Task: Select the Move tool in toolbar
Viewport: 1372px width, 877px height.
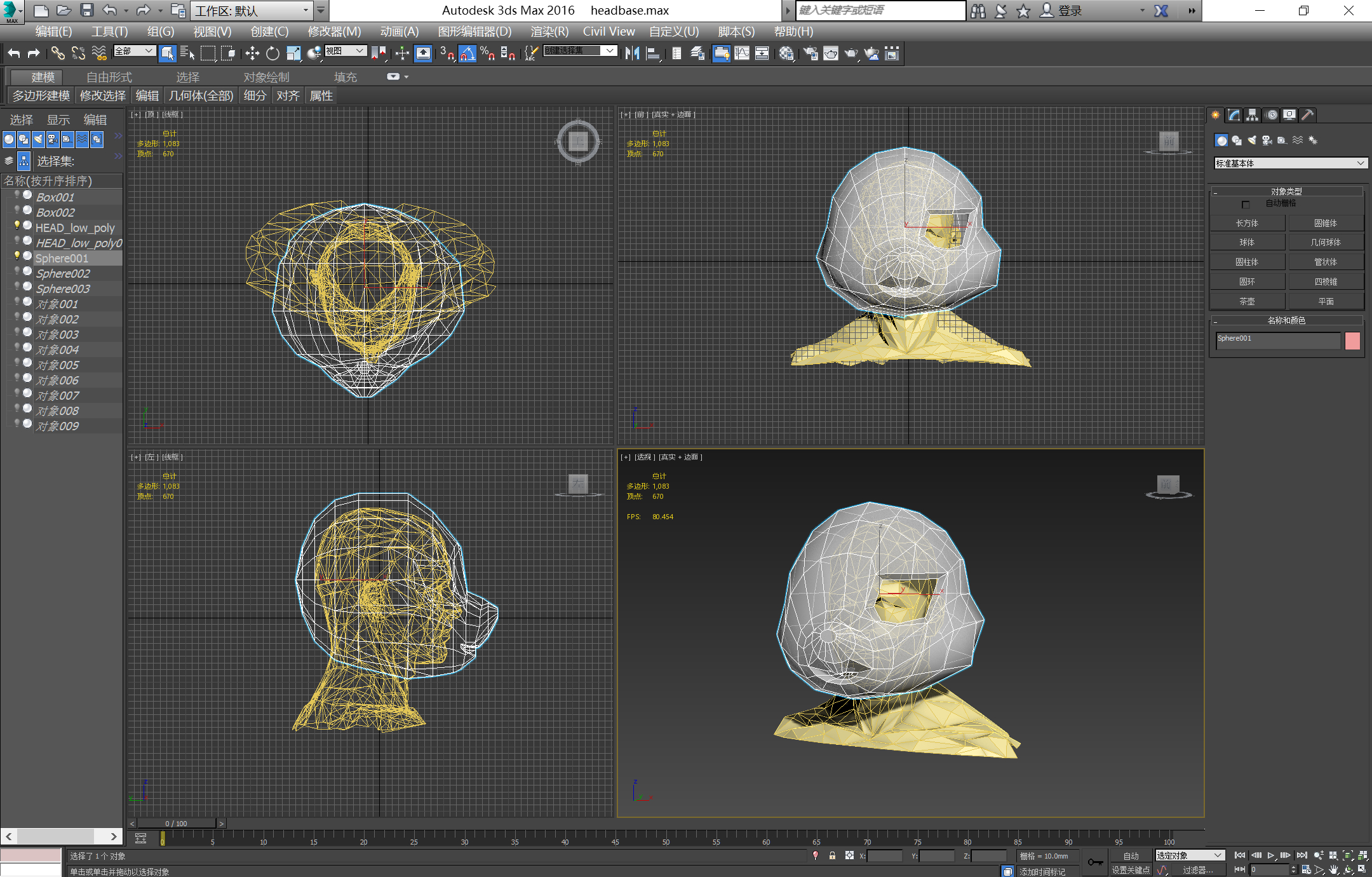Action: [x=252, y=53]
